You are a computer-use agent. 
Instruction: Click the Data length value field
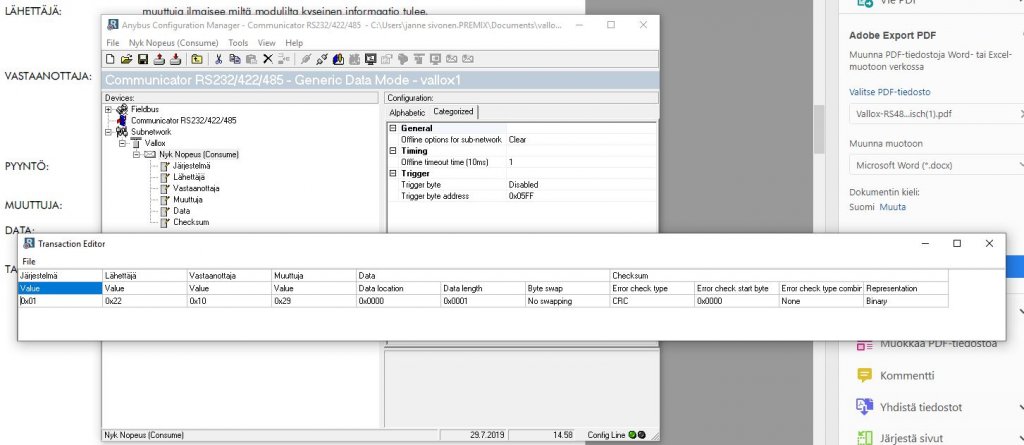[481, 301]
